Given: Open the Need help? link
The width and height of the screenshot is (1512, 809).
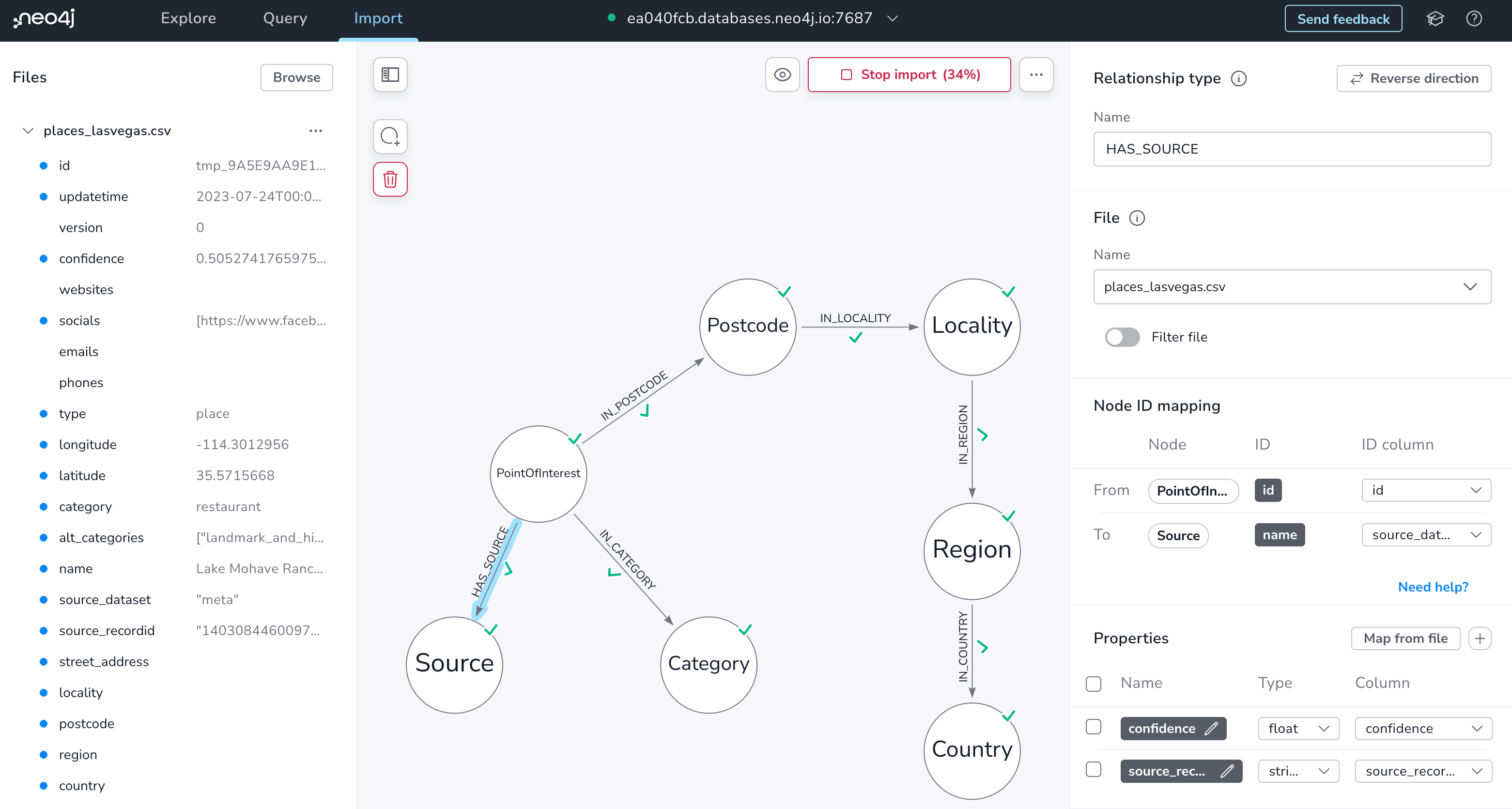Looking at the screenshot, I should tap(1433, 587).
